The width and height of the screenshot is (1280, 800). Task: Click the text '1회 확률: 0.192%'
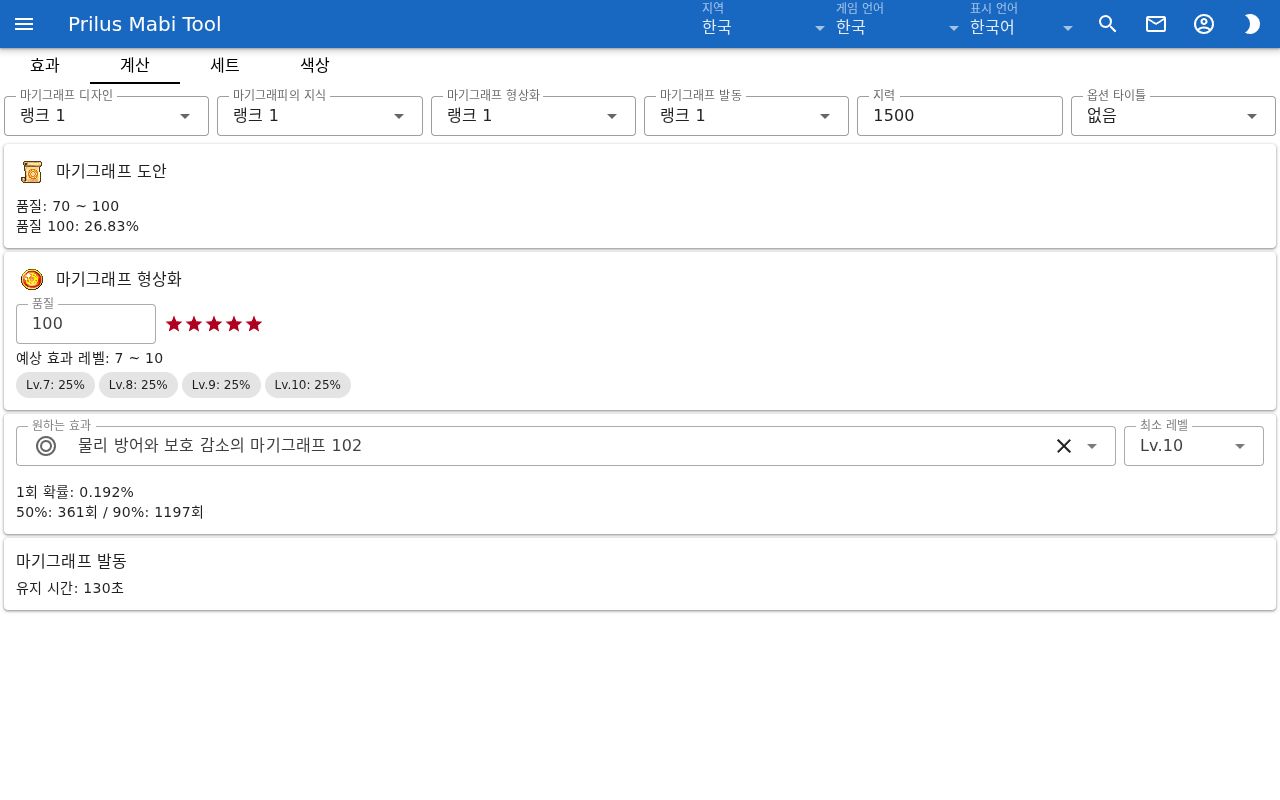coord(75,492)
